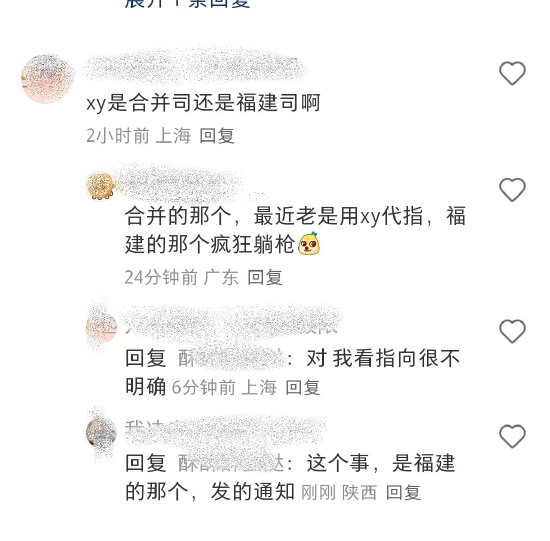550x541 pixels.
Task: Expand the collapsed replies at top
Action: point(187,4)
